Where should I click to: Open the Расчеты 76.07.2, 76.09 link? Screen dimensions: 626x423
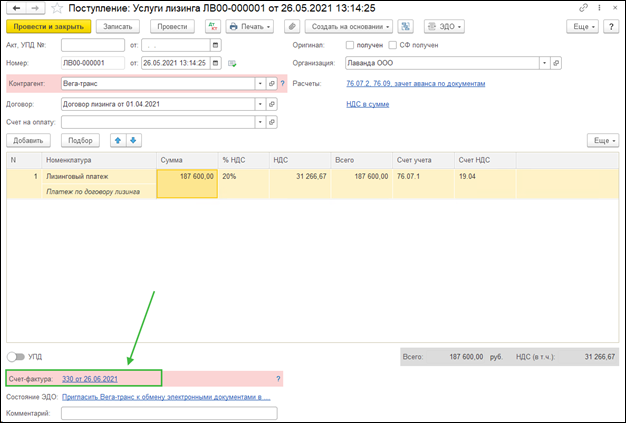(416, 83)
